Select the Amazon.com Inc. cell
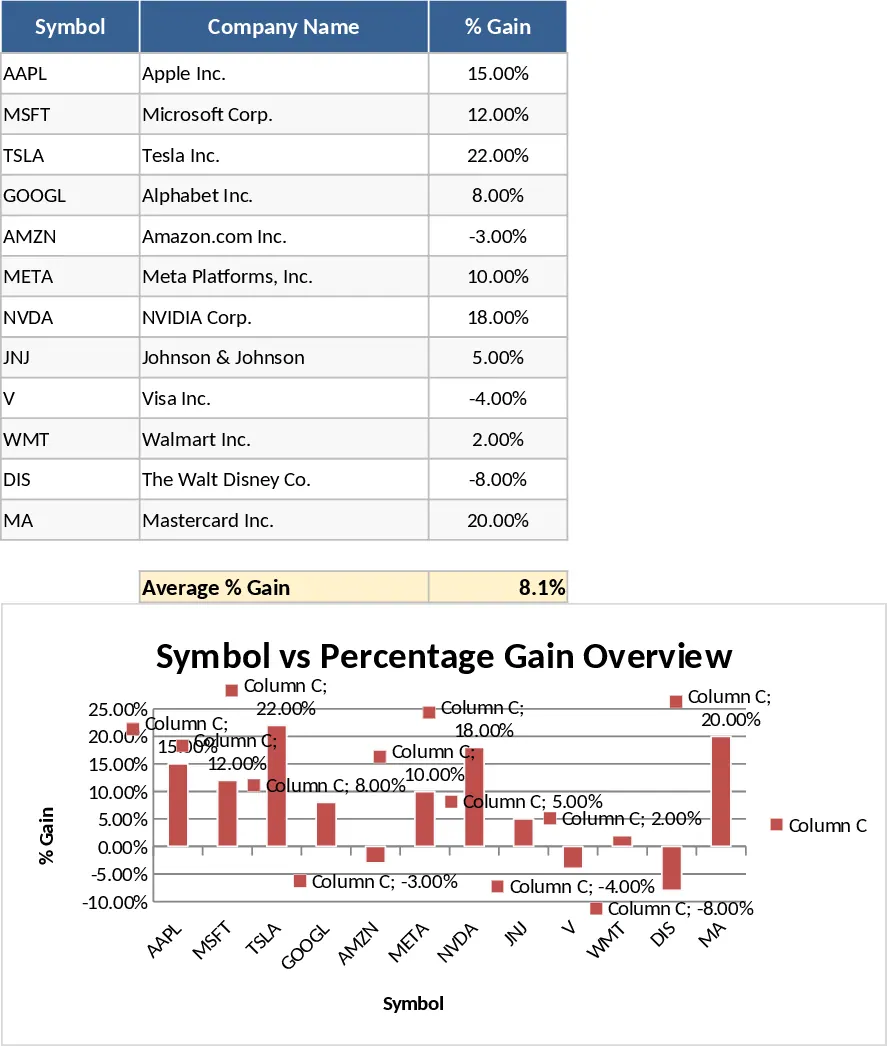 click(x=283, y=236)
